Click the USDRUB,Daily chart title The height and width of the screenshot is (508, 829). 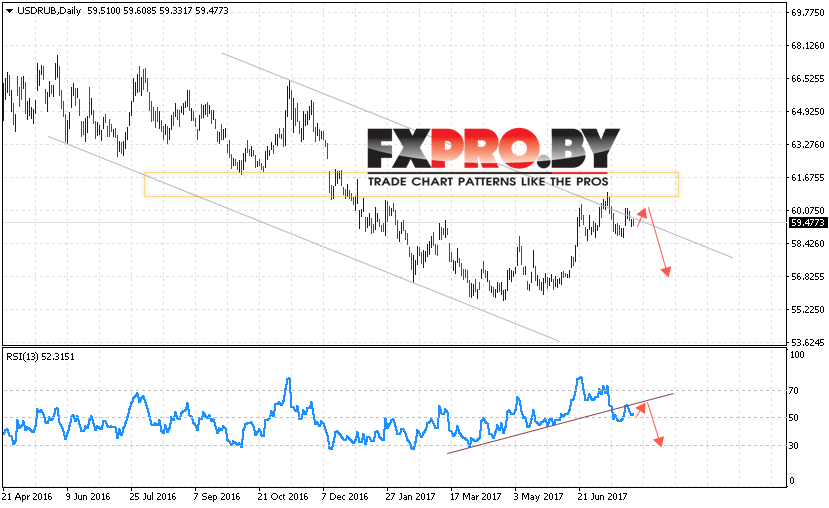click(49, 11)
